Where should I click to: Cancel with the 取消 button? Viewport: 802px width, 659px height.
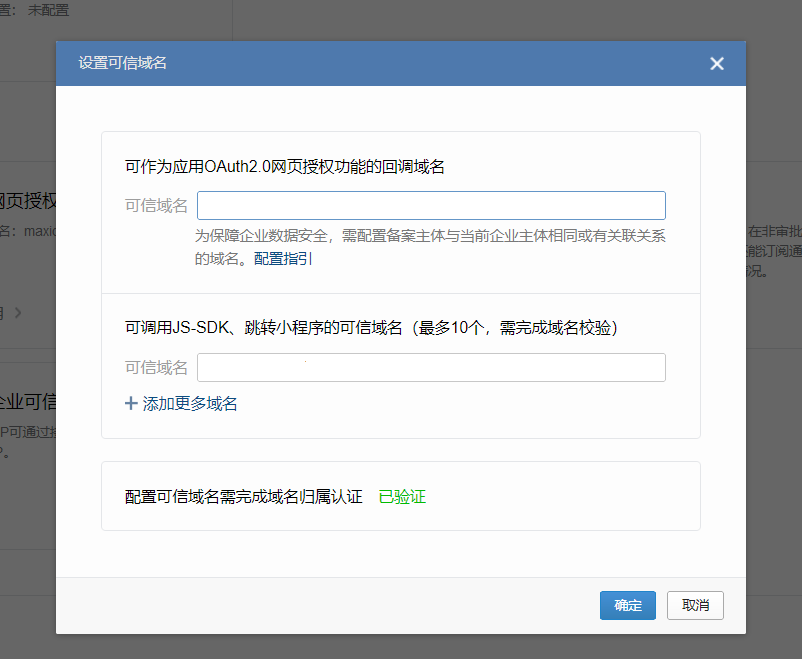pos(695,605)
